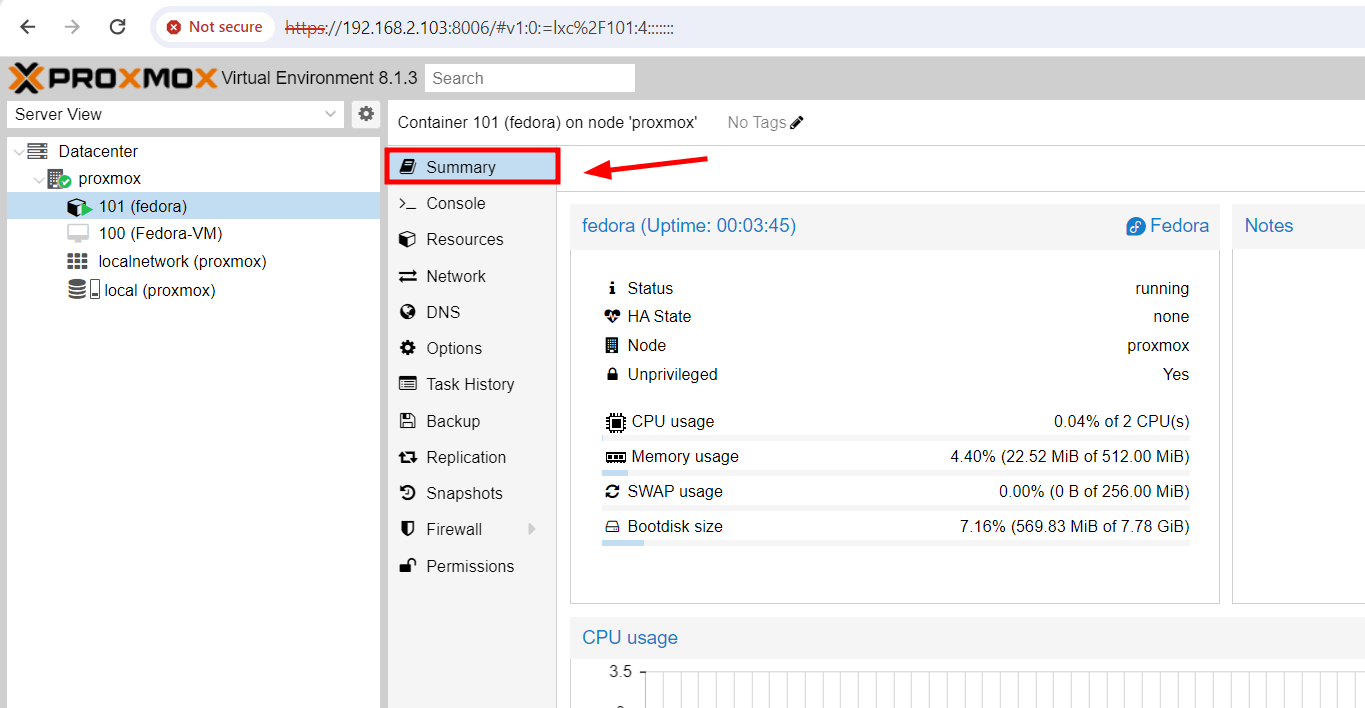Reload the page with browser refresh icon
This screenshot has height=708, width=1365.
tap(117, 27)
